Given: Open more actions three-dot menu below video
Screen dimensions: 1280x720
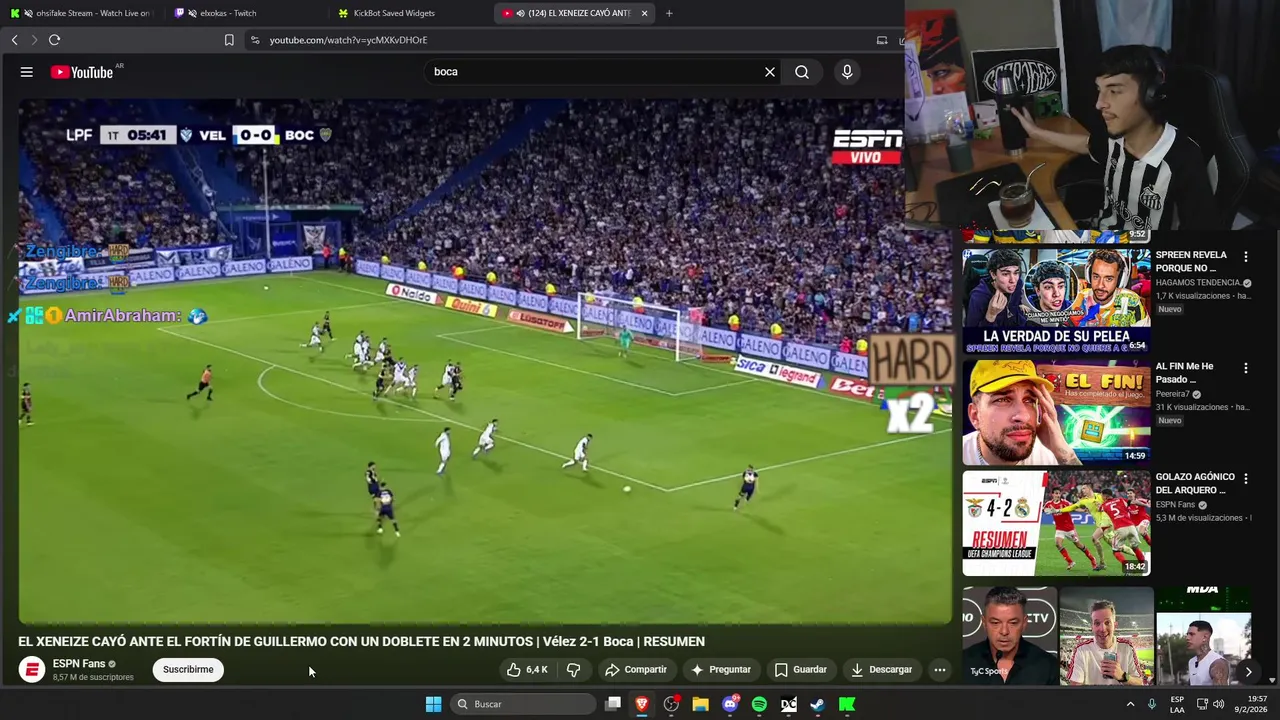Looking at the screenshot, I should point(939,669).
